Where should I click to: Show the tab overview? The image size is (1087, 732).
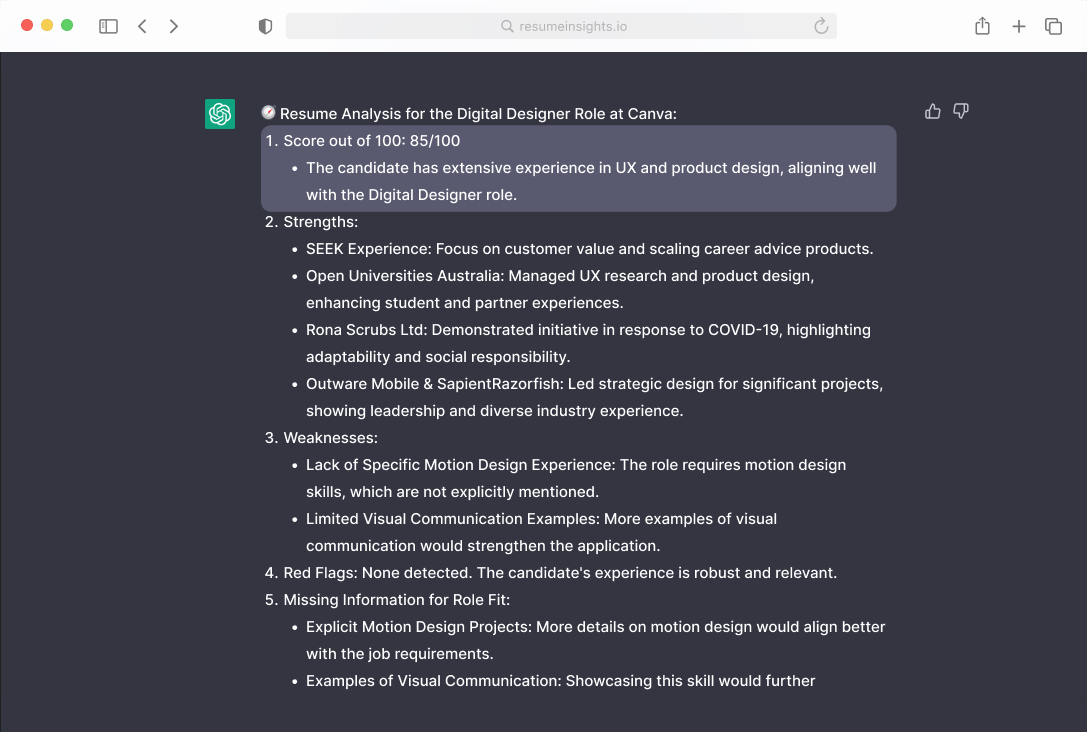[1053, 27]
